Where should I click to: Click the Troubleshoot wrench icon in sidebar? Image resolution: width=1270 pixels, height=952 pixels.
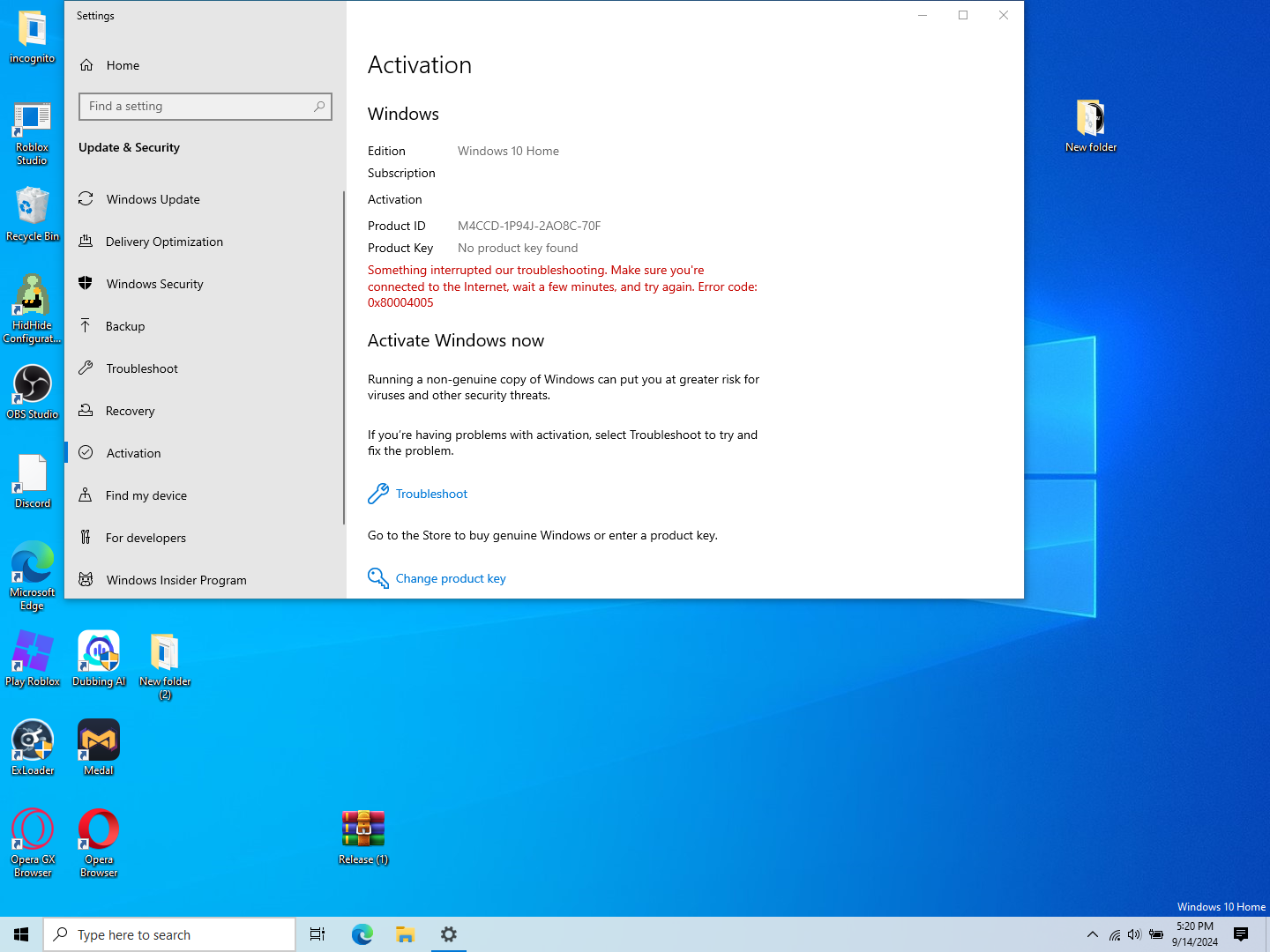[x=86, y=368]
